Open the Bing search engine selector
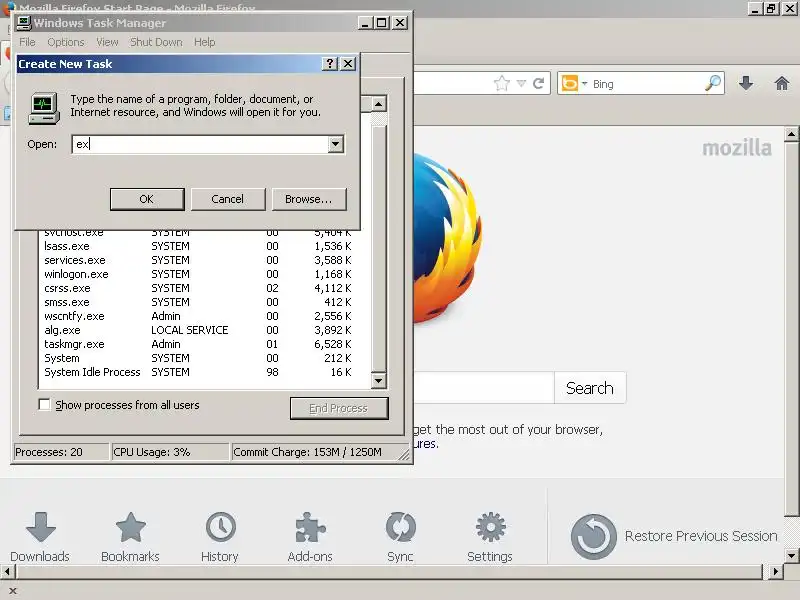 click(x=574, y=83)
